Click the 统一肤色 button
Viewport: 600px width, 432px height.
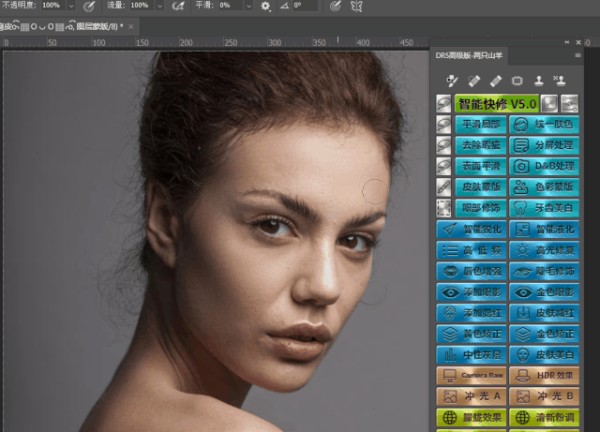coord(544,124)
